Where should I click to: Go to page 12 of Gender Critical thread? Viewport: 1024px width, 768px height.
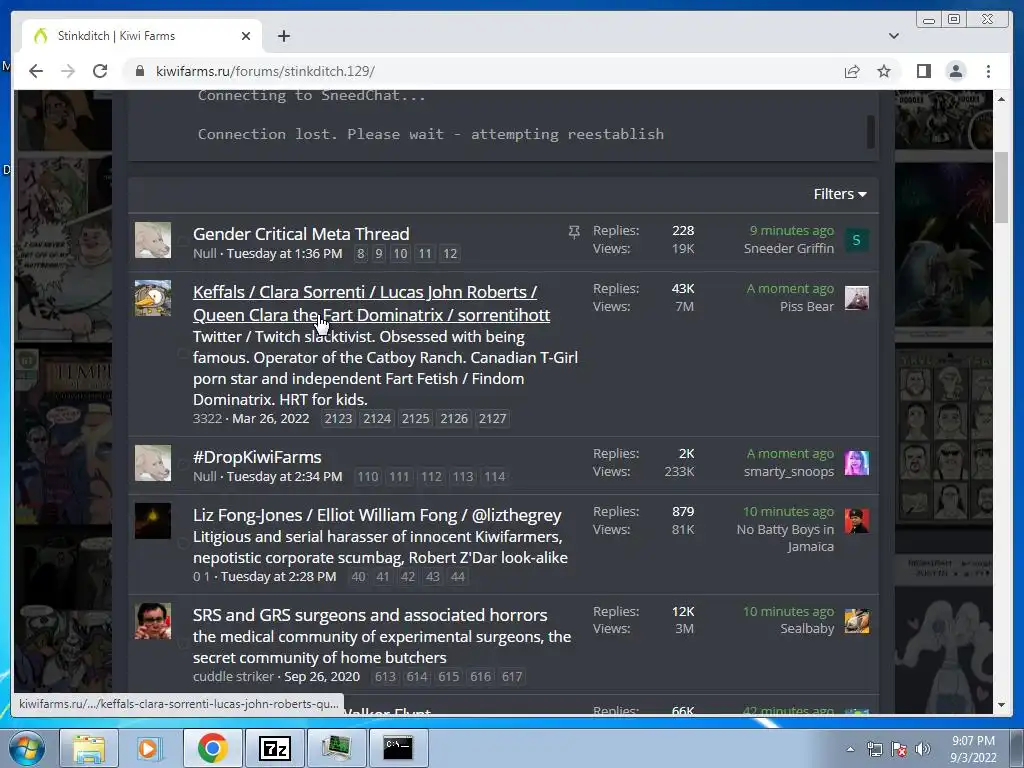pyautogui.click(x=450, y=253)
